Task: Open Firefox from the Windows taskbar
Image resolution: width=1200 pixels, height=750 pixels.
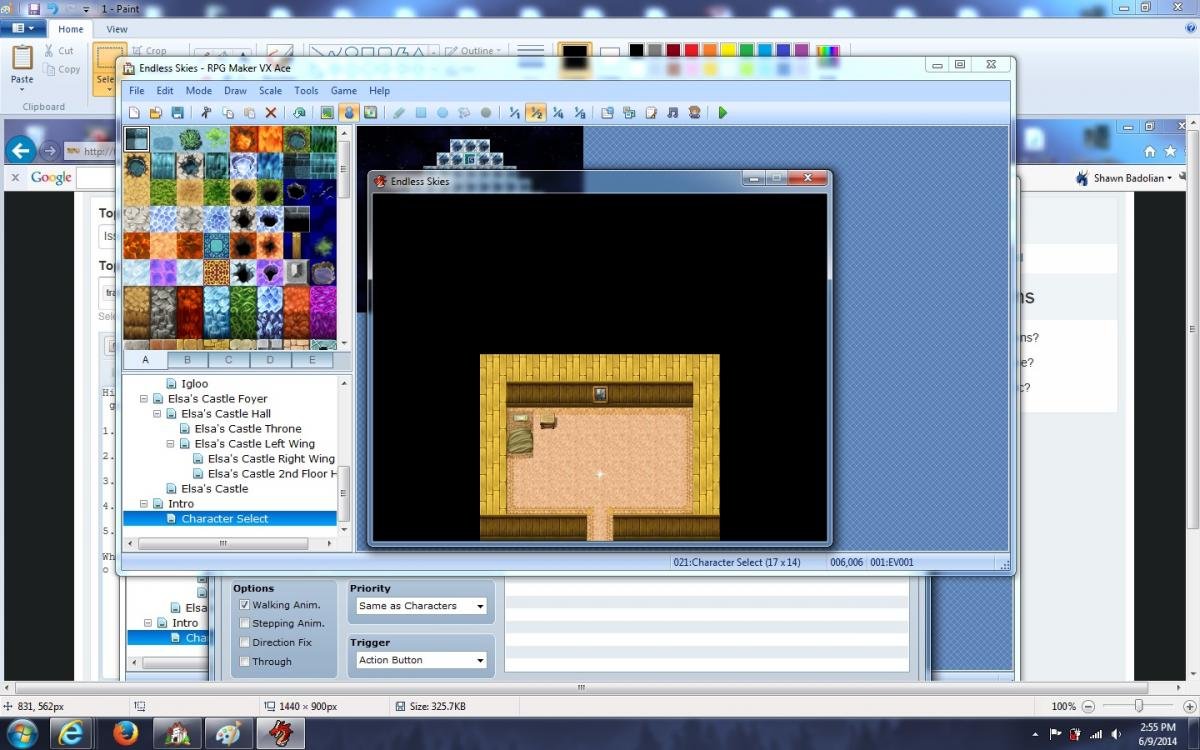Action: click(x=125, y=733)
